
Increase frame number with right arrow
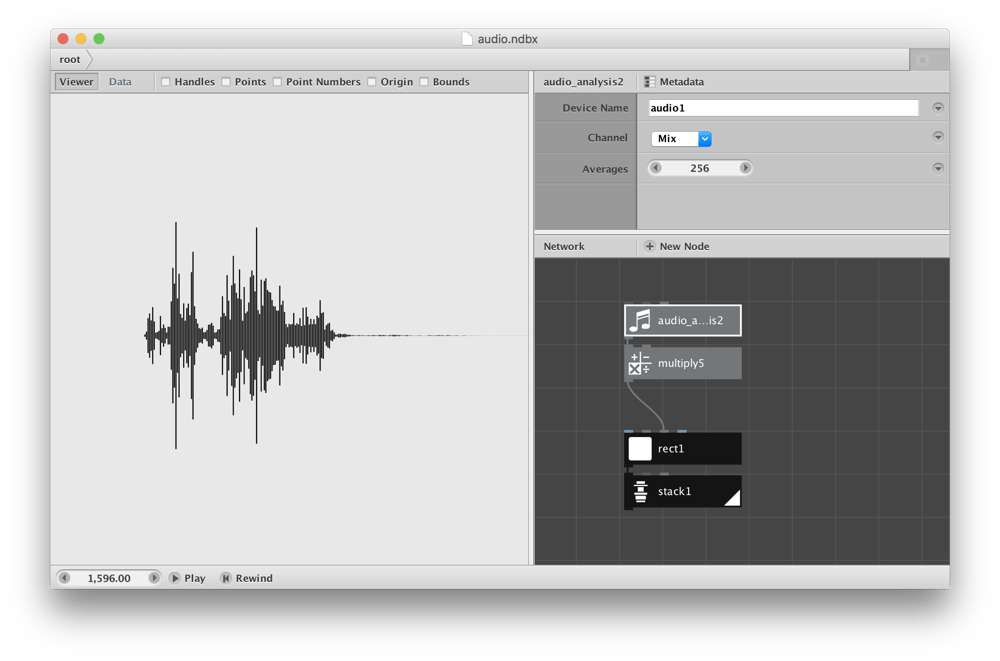coord(154,578)
